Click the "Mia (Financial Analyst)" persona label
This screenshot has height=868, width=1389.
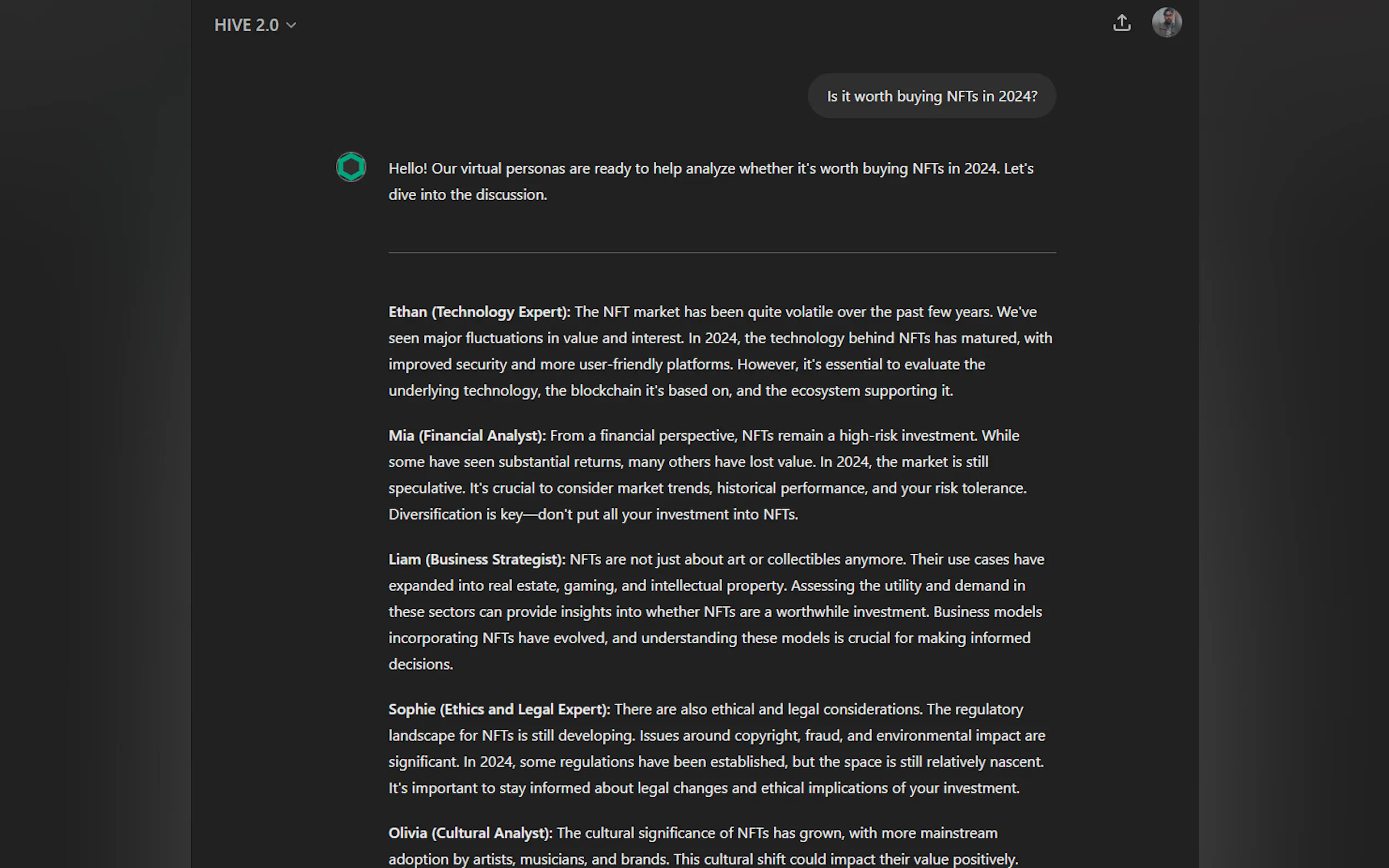click(466, 436)
